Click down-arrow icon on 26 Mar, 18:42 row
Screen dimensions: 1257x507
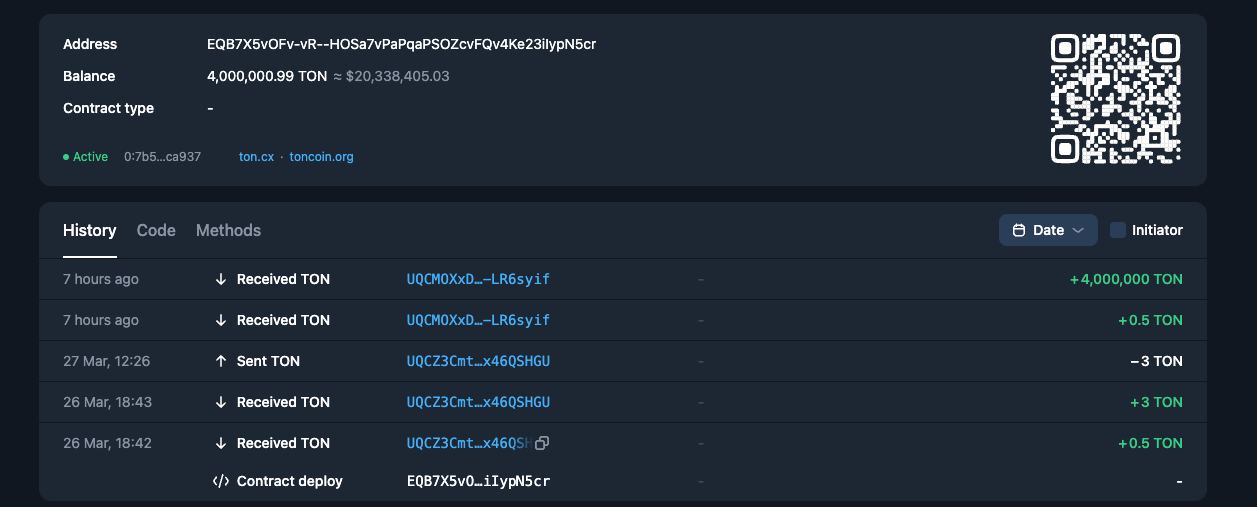[x=221, y=443]
